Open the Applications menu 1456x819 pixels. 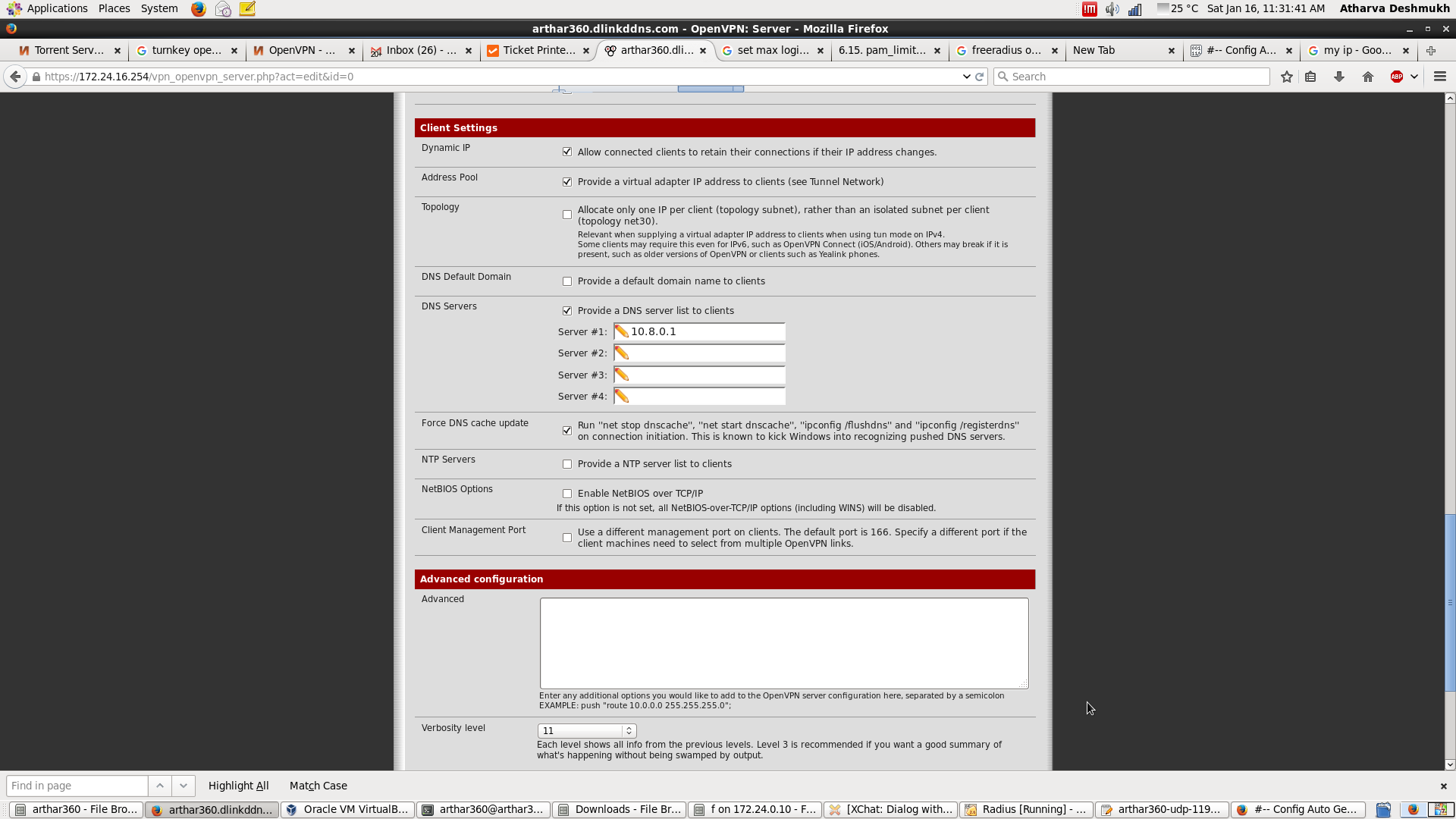click(57, 8)
